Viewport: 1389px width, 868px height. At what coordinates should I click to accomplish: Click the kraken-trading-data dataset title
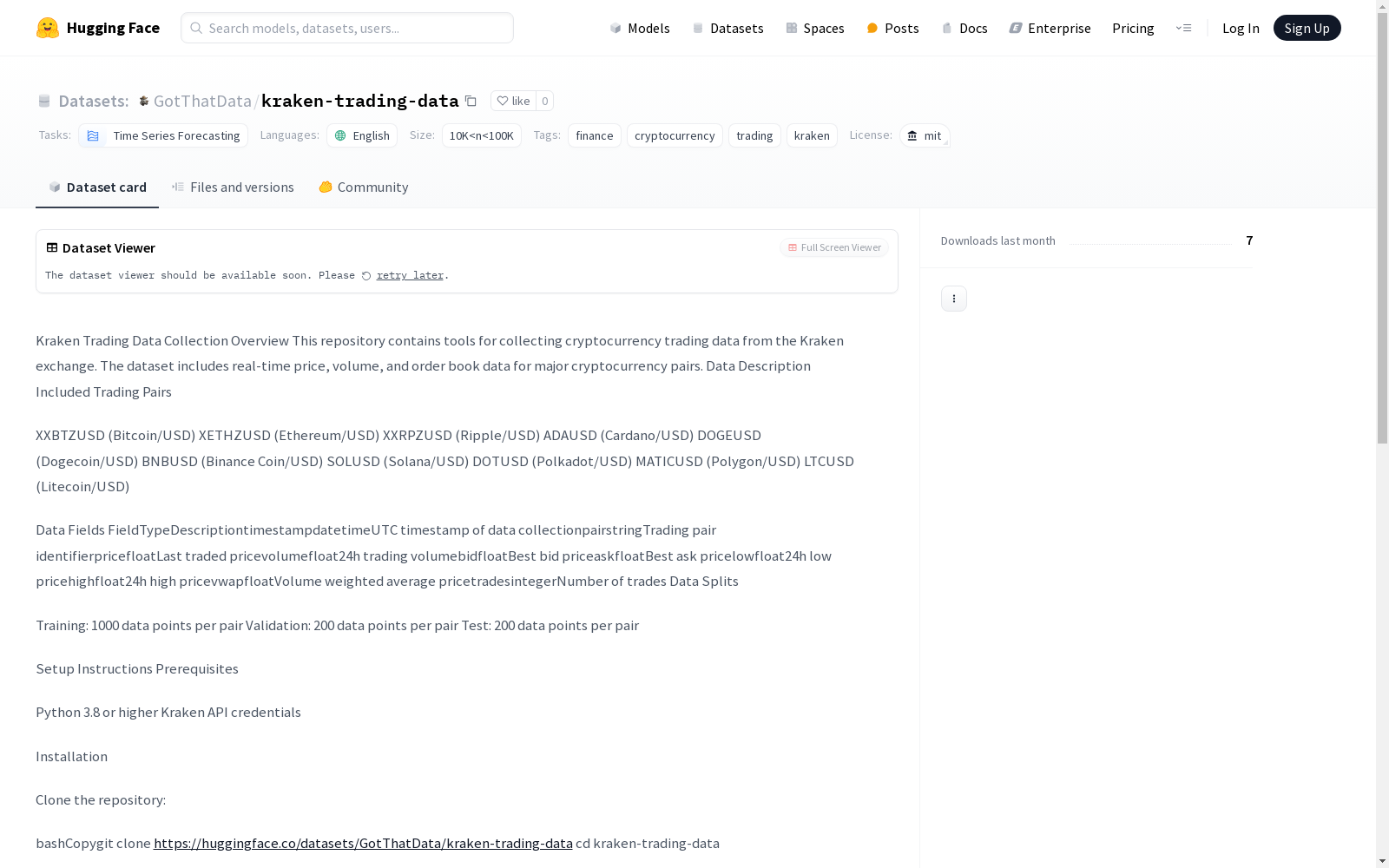coord(359,101)
